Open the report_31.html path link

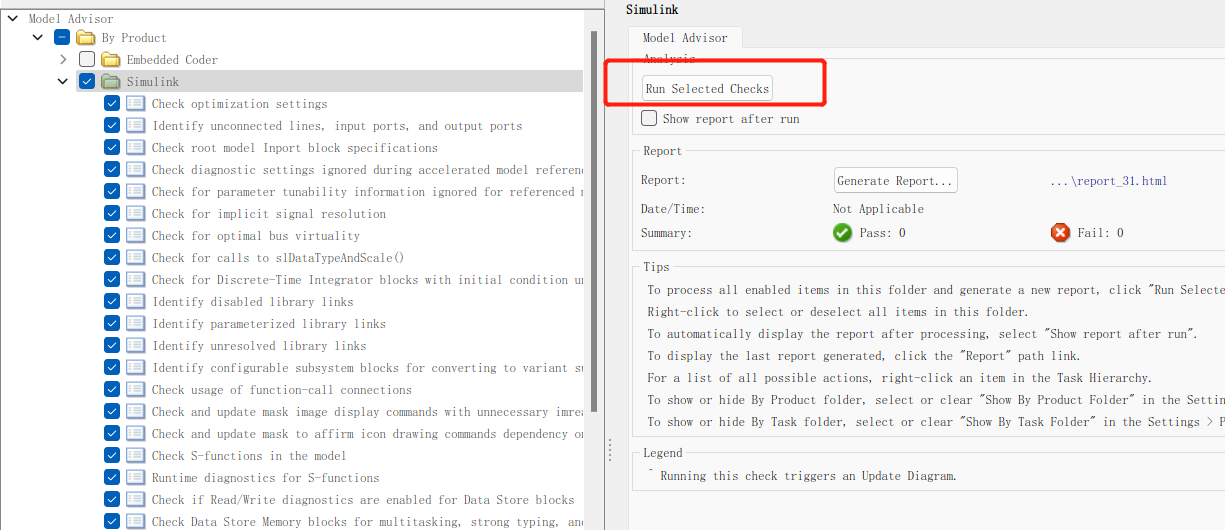click(1108, 182)
